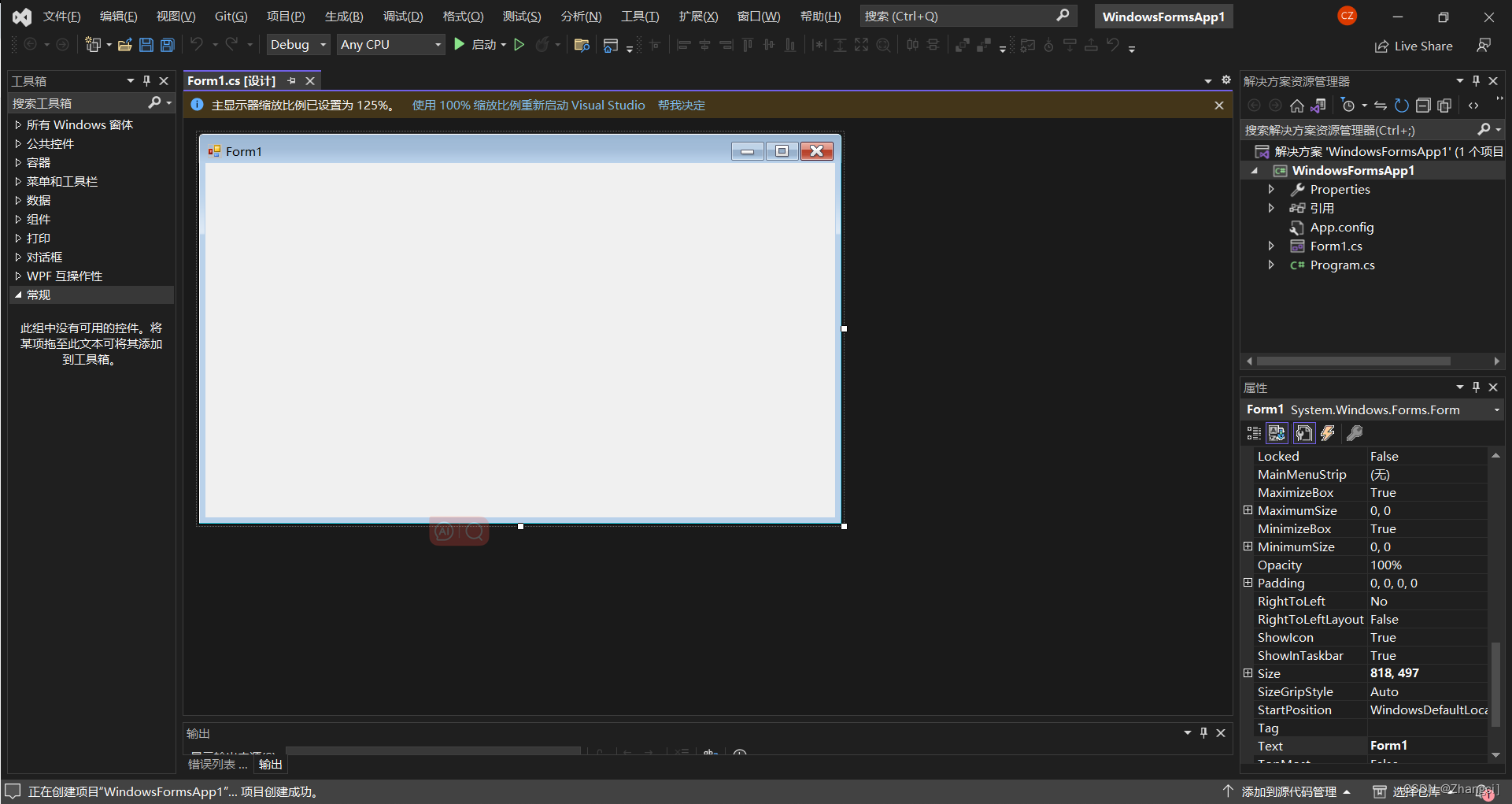Toggle auto-hide pin on the Properties panel
1512x804 pixels.
1476,387
